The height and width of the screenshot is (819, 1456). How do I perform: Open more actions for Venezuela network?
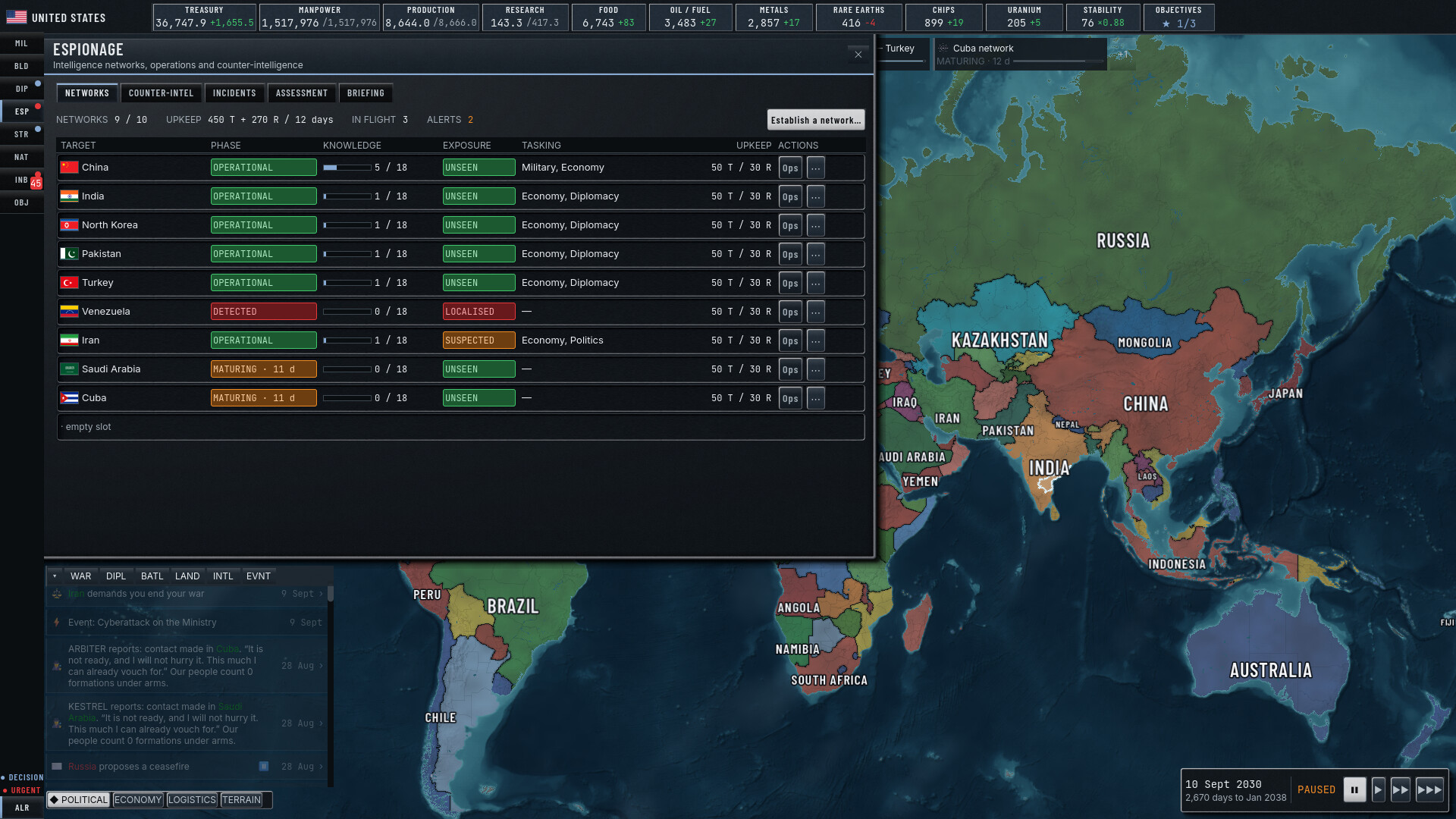point(816,312)
